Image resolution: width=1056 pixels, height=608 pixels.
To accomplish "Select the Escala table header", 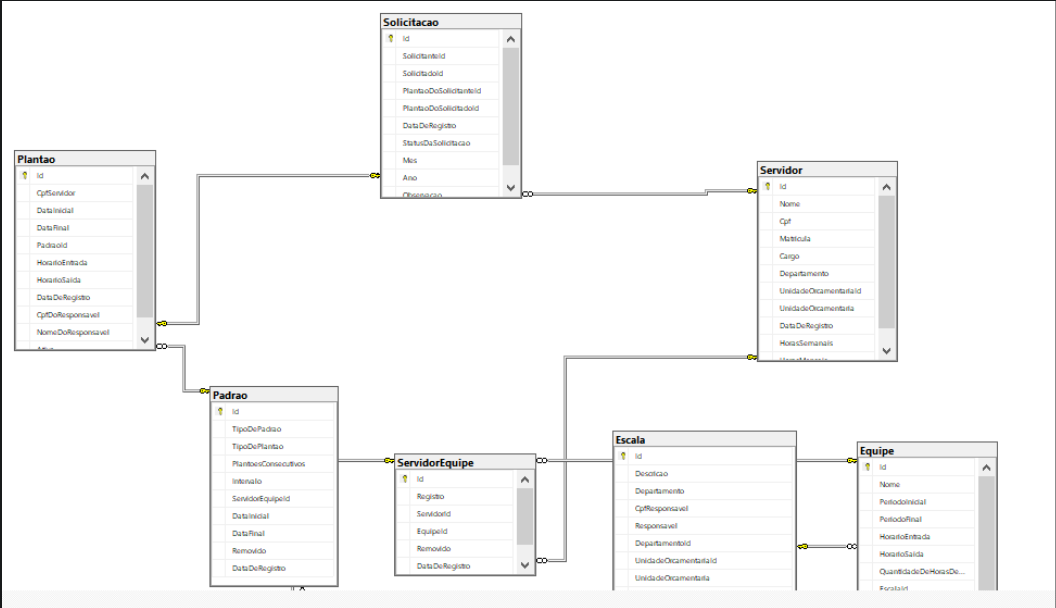I will click(704, 440).
